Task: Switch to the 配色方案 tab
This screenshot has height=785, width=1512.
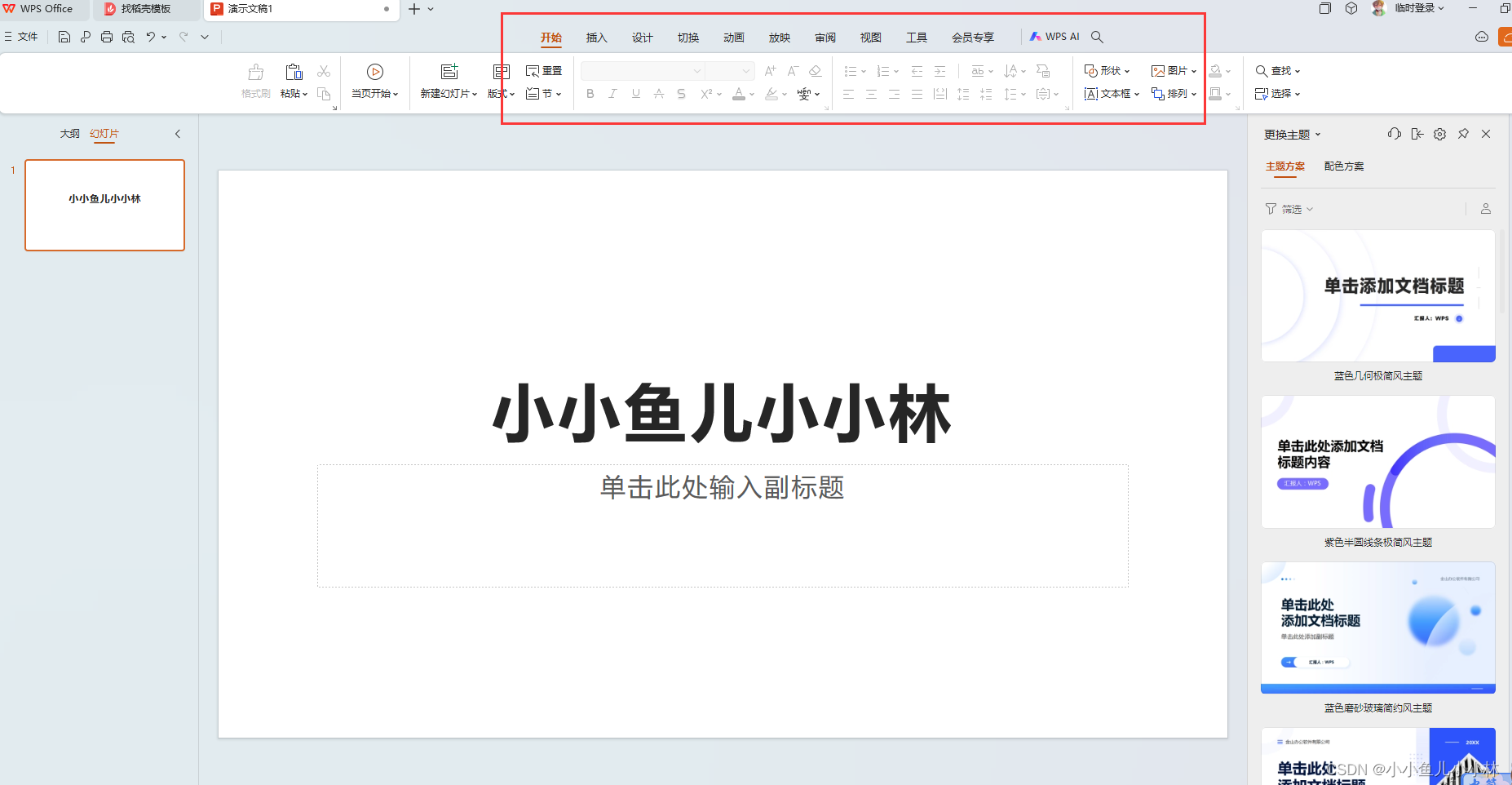Action: (x=1344, y=166)
